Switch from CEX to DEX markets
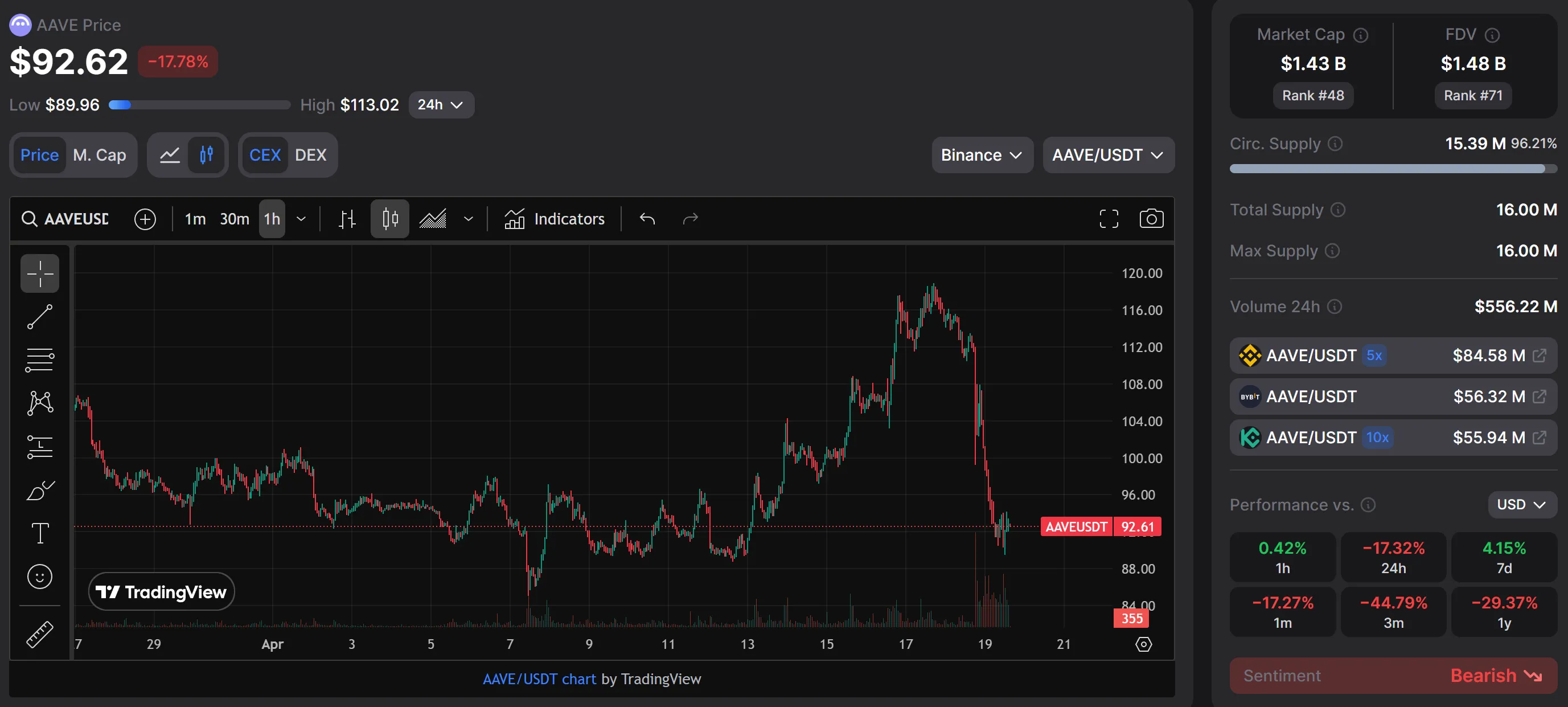 (311, 155)
